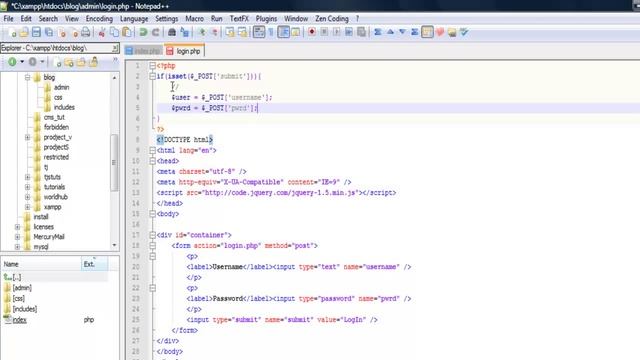Viewport: 640px width, 360px height.
Task: Select the [includes] entry in the file list
Action: pyautogui.click(x=24, y=309)
